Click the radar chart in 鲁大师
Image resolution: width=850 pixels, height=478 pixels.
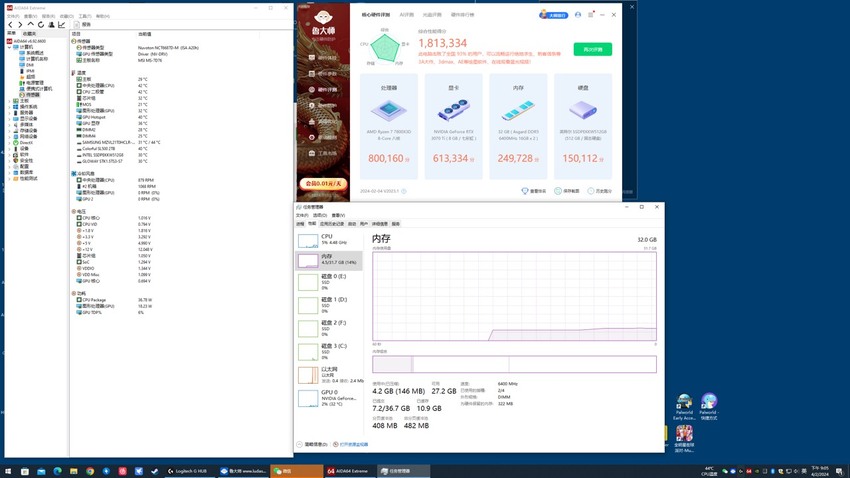[x=385, y=48]
